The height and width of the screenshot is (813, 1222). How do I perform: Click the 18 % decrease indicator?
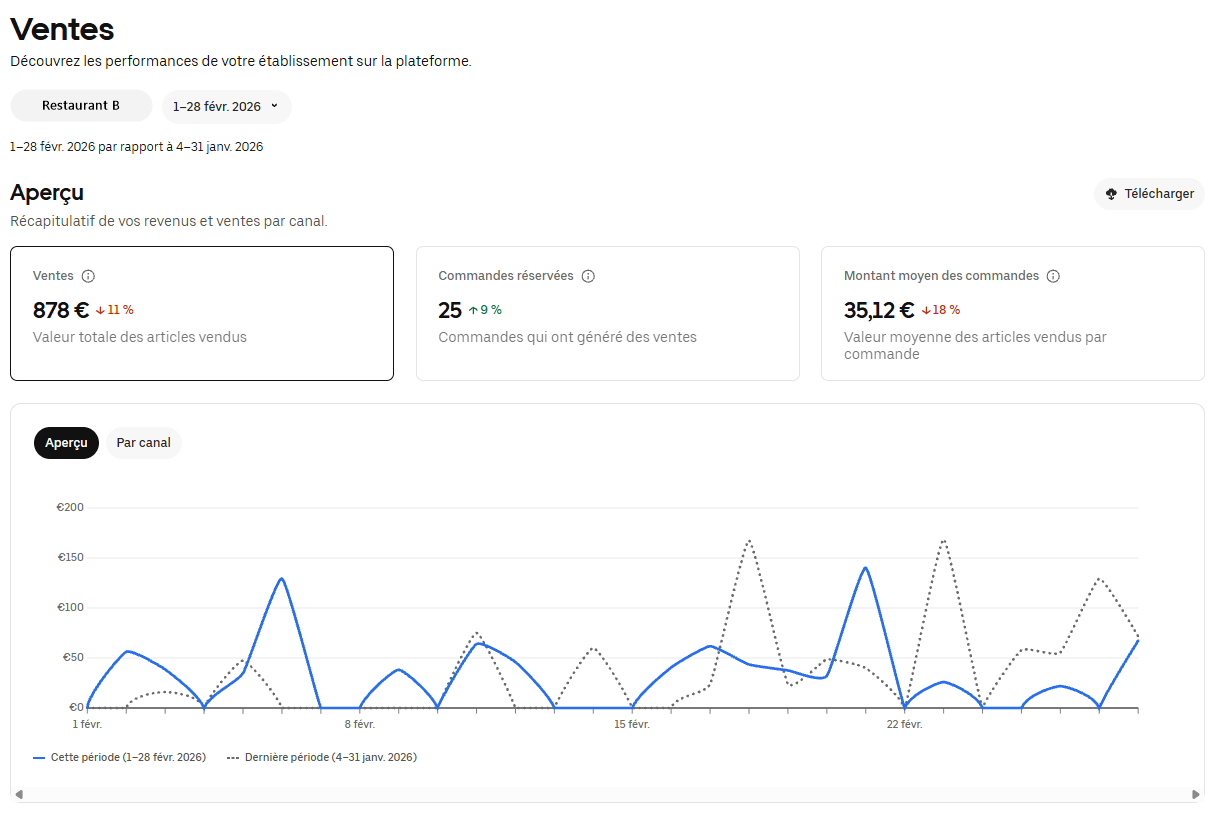(940, 310)
